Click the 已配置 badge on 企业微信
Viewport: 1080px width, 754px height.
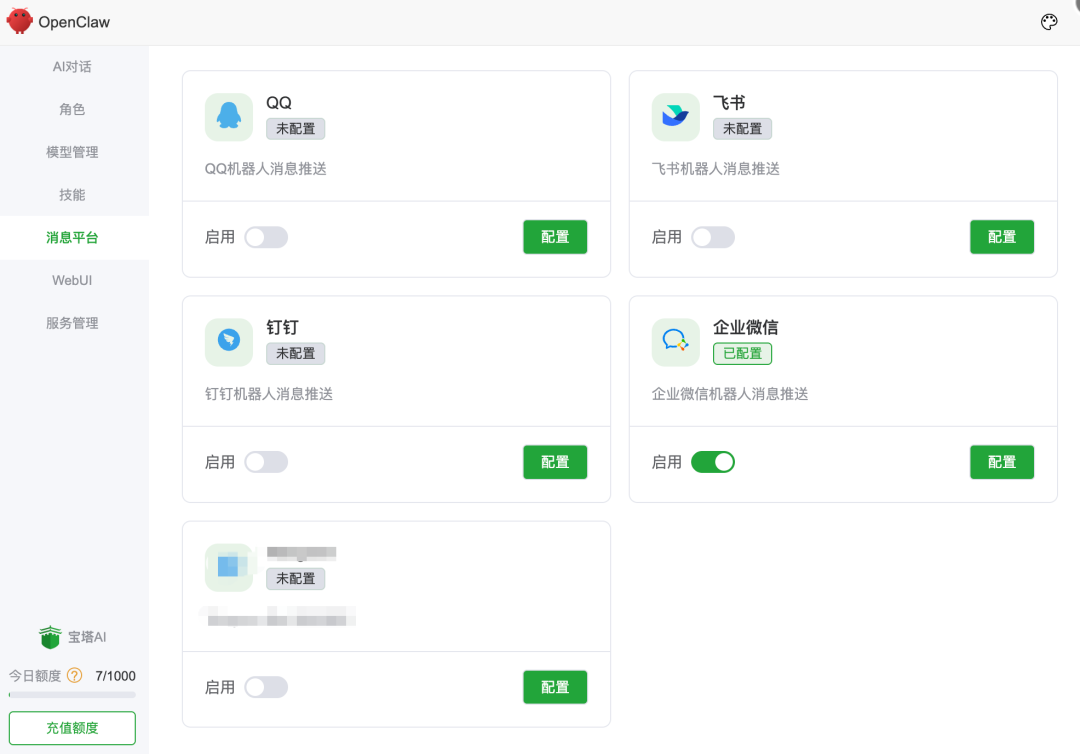click(x=742, y=353)
